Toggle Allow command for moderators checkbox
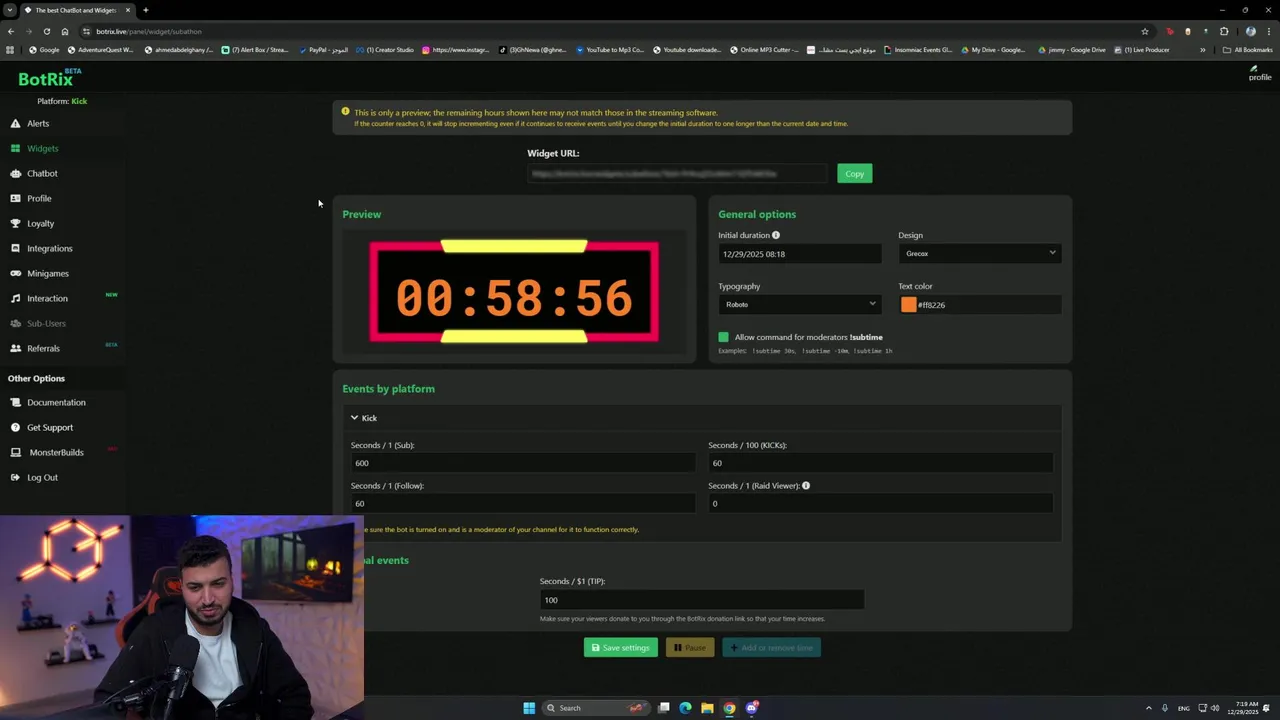The width and height of the screenshot is (1280, 720). pyautogui.click(x=724, y=337)
